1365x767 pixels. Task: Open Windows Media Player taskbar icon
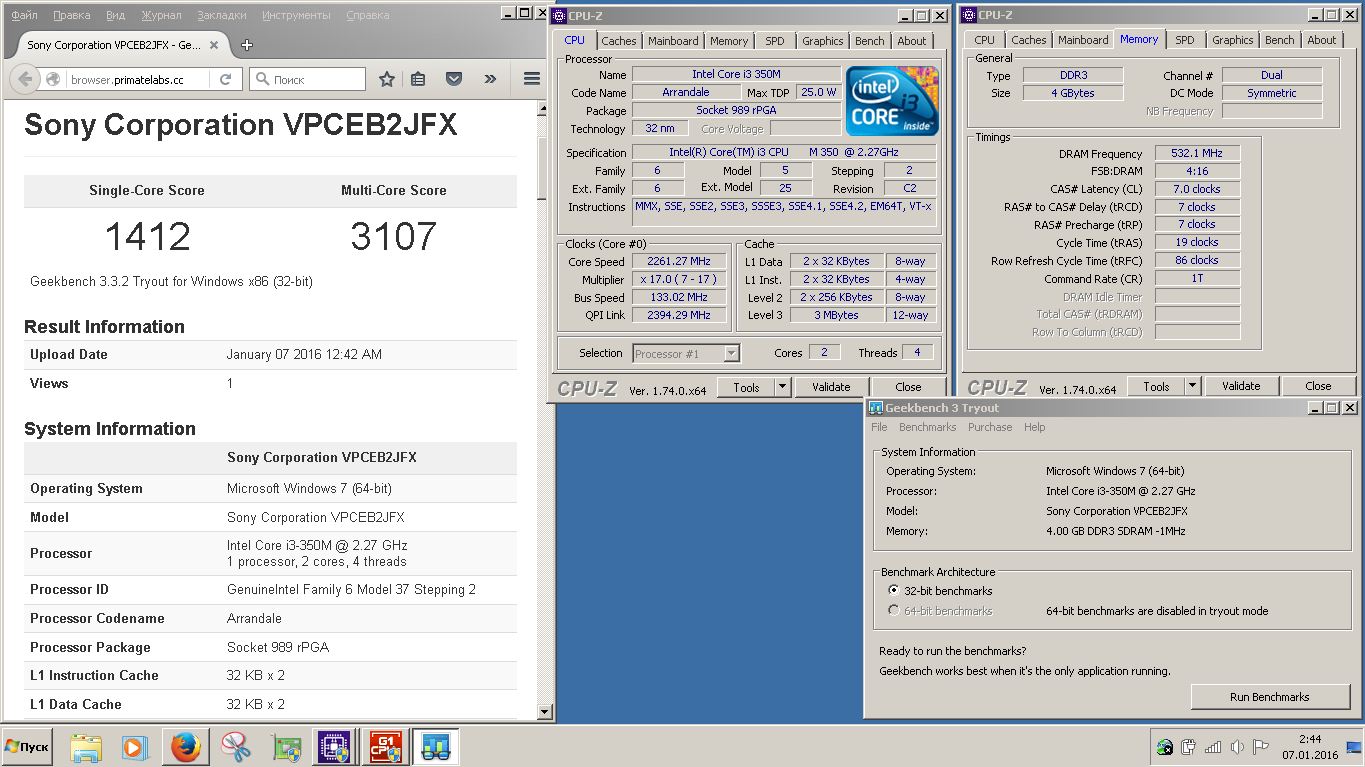(134, 747)
